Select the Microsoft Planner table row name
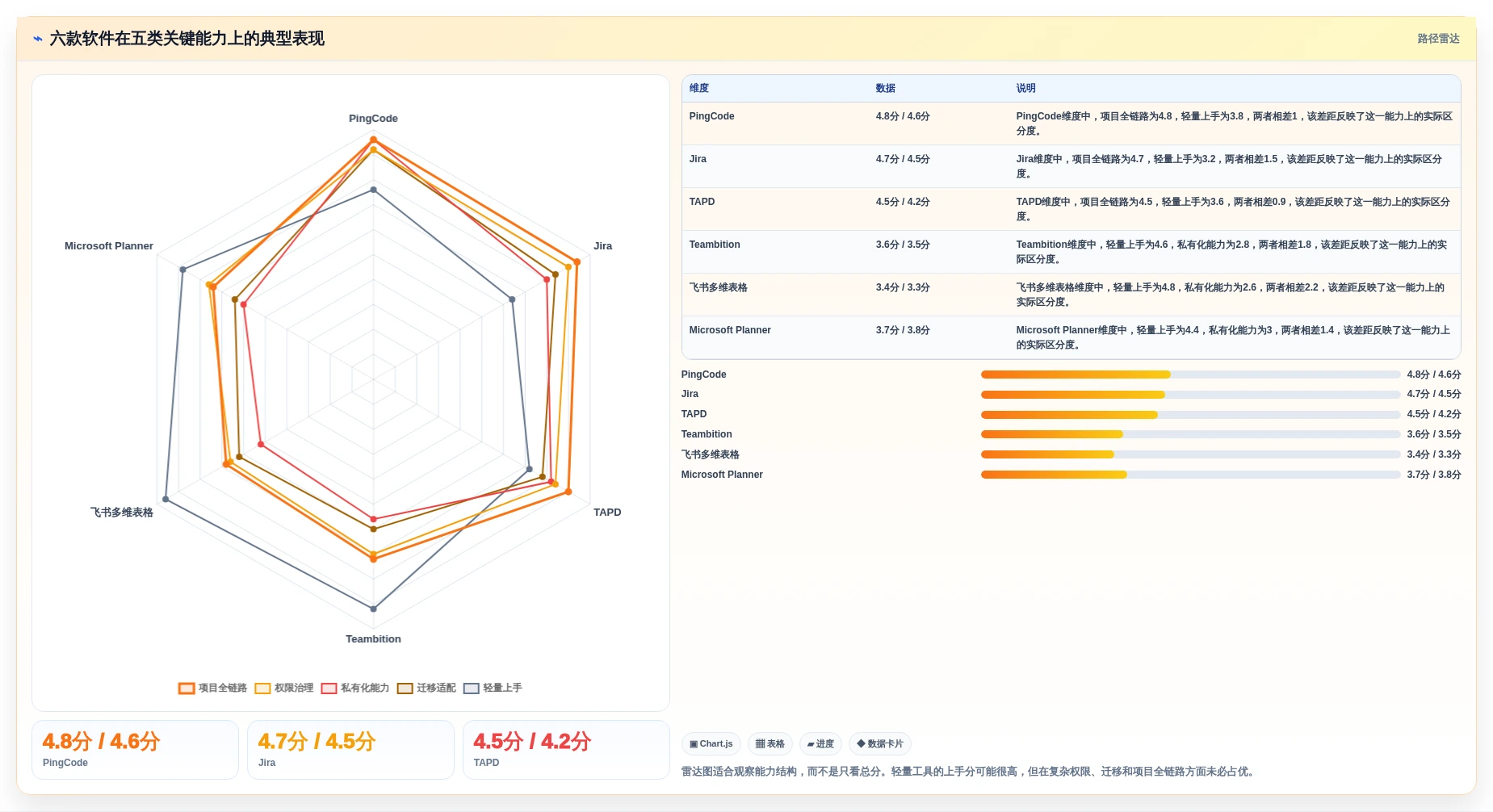This screenshot has width=1493, height=812. pos(730,330)
